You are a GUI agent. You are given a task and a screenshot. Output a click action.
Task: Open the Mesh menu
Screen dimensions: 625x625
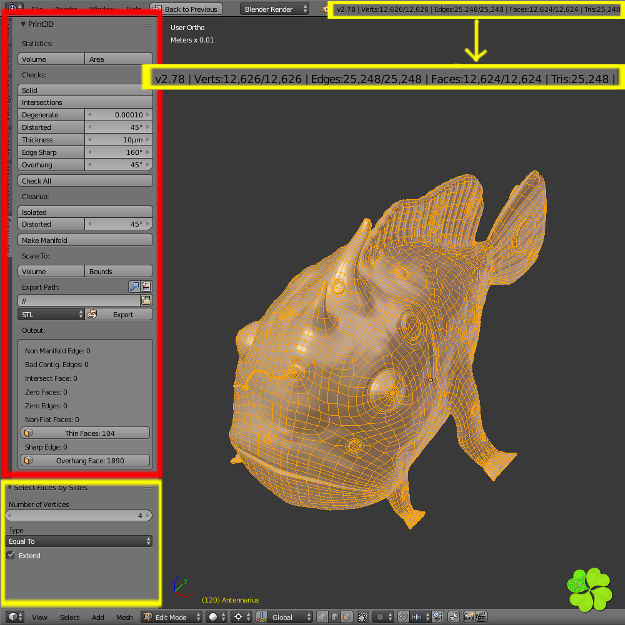[124, 617]
